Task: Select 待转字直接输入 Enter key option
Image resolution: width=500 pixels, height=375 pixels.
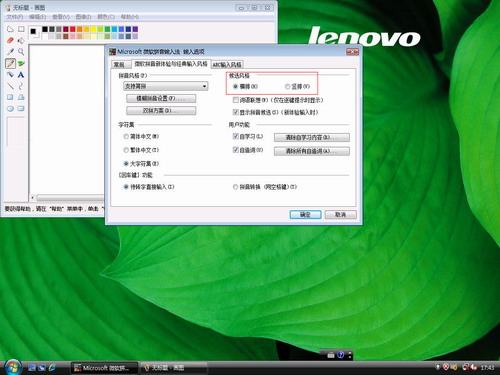Action: pos(126,187)
